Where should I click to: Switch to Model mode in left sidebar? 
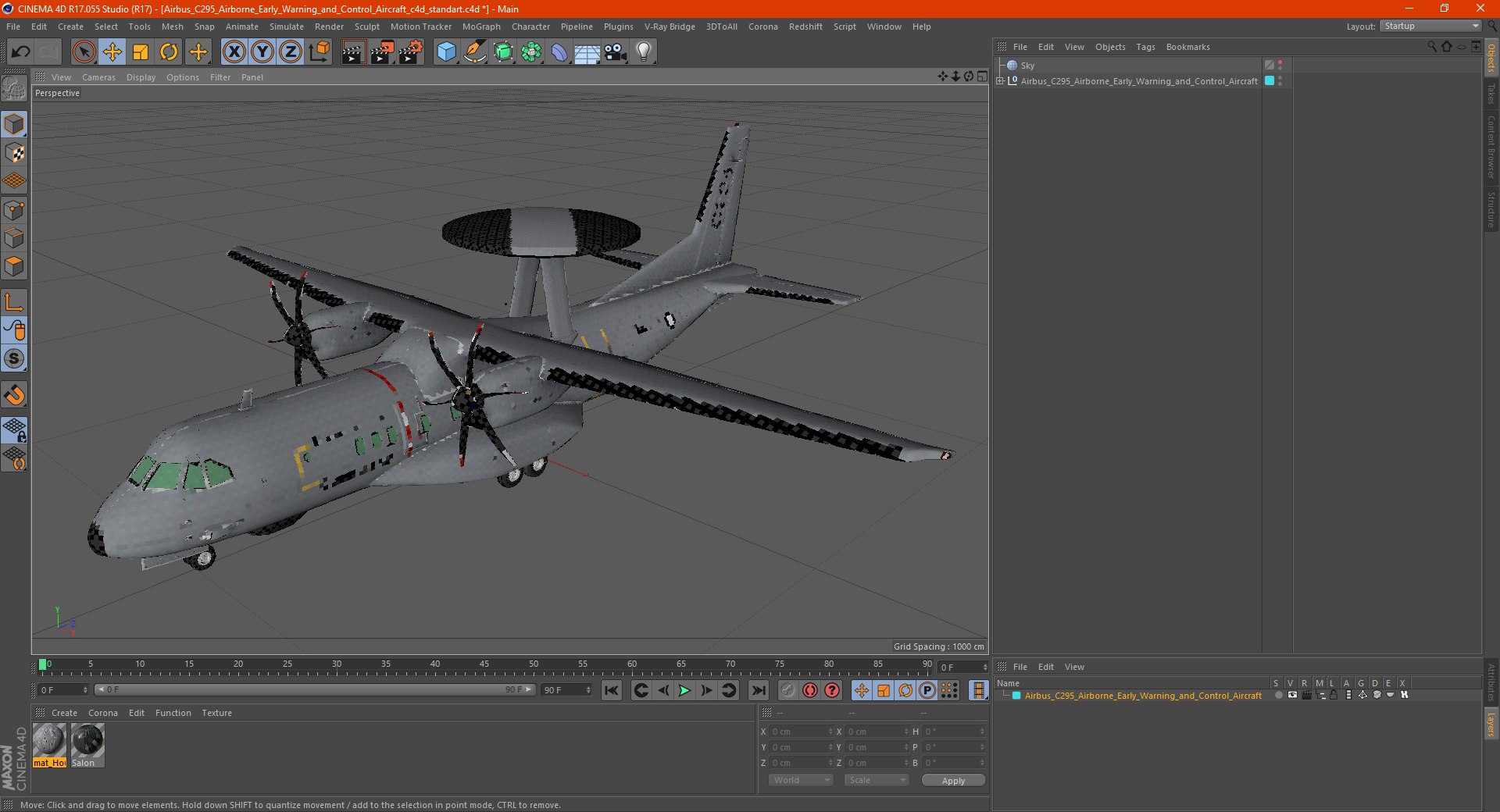(14, 124)
